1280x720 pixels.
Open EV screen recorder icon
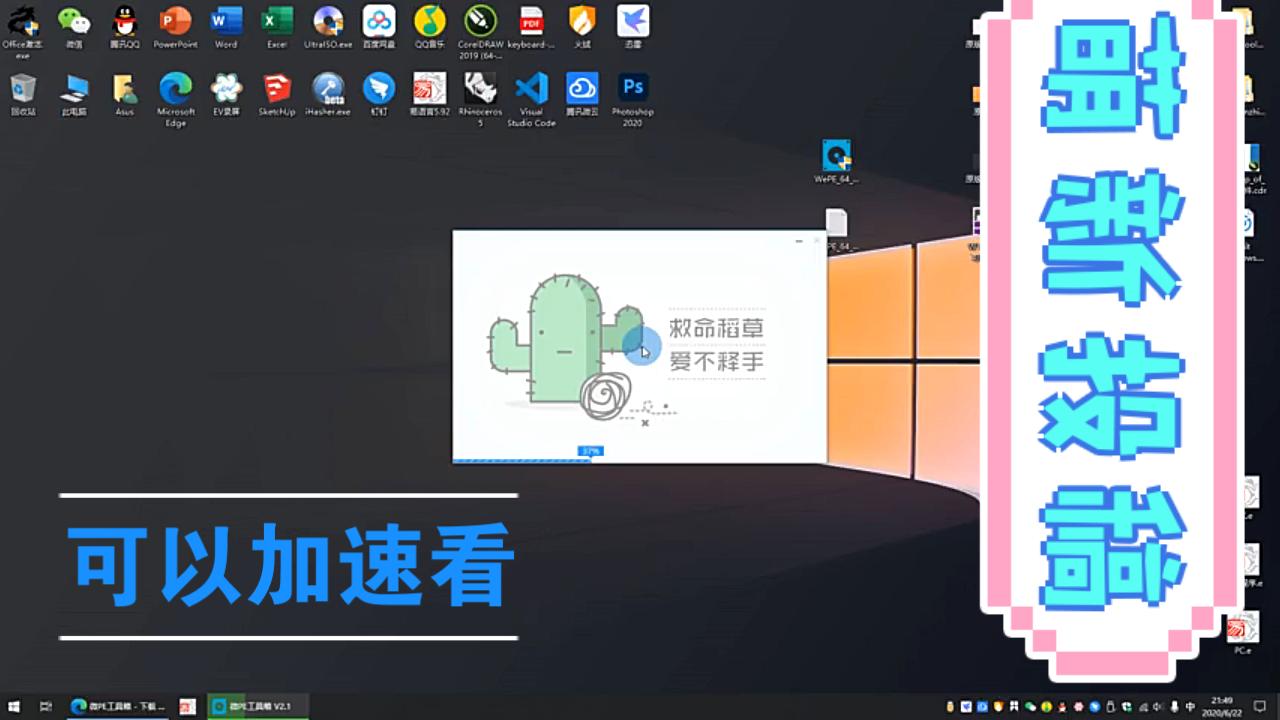[226, 95]
